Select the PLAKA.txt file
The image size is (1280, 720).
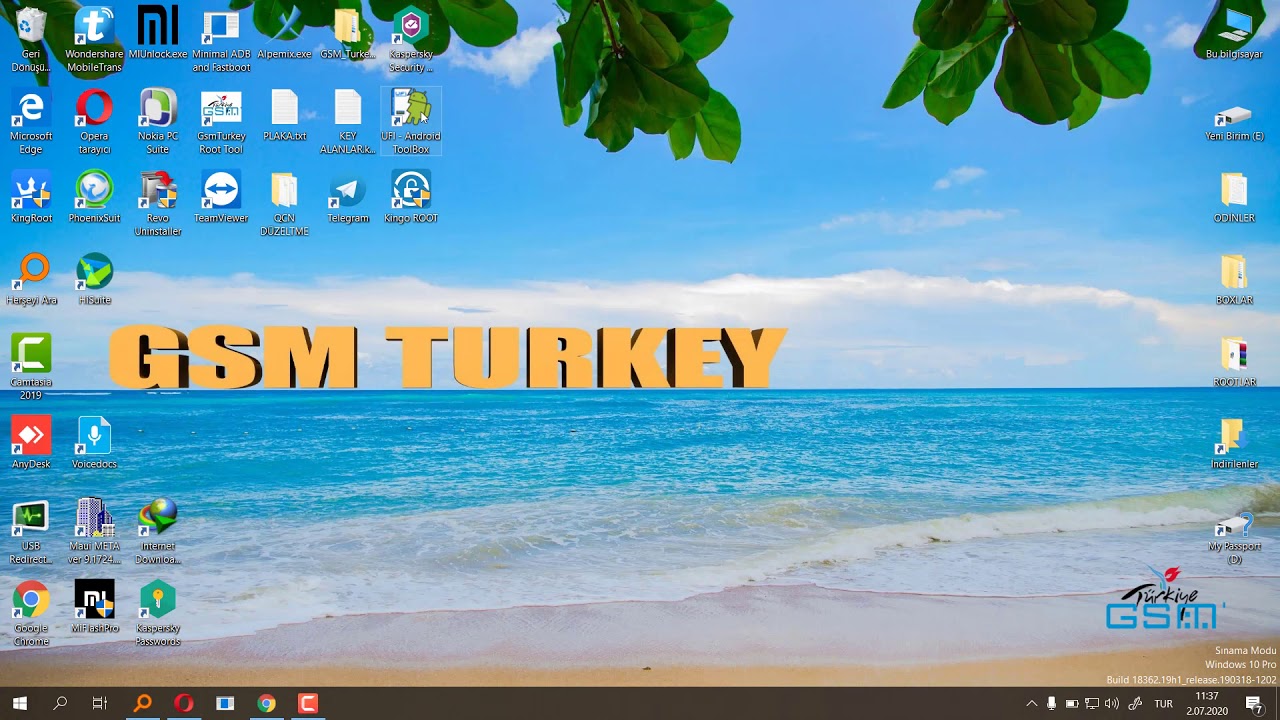[x=284, y=116]
